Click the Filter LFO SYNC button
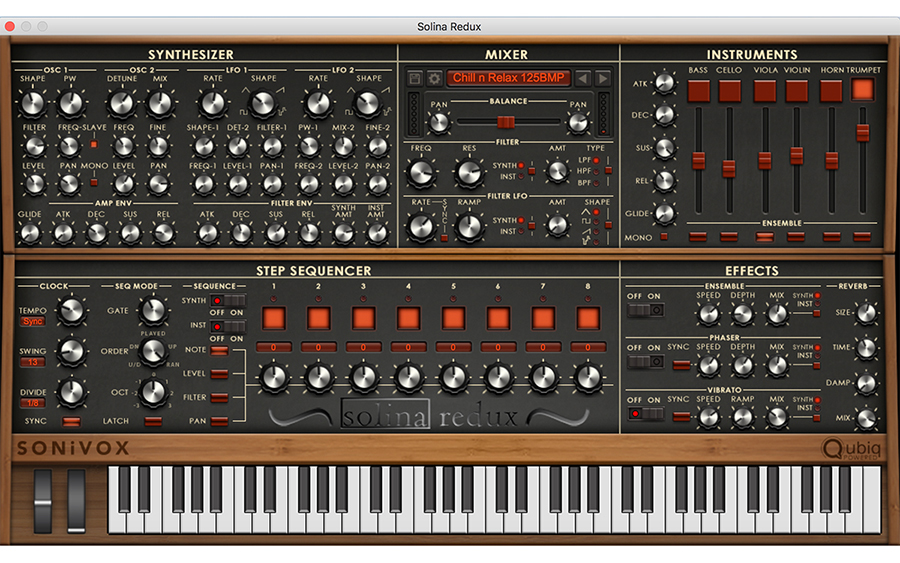This screenshot has width=900, height=563. (444, 236)
